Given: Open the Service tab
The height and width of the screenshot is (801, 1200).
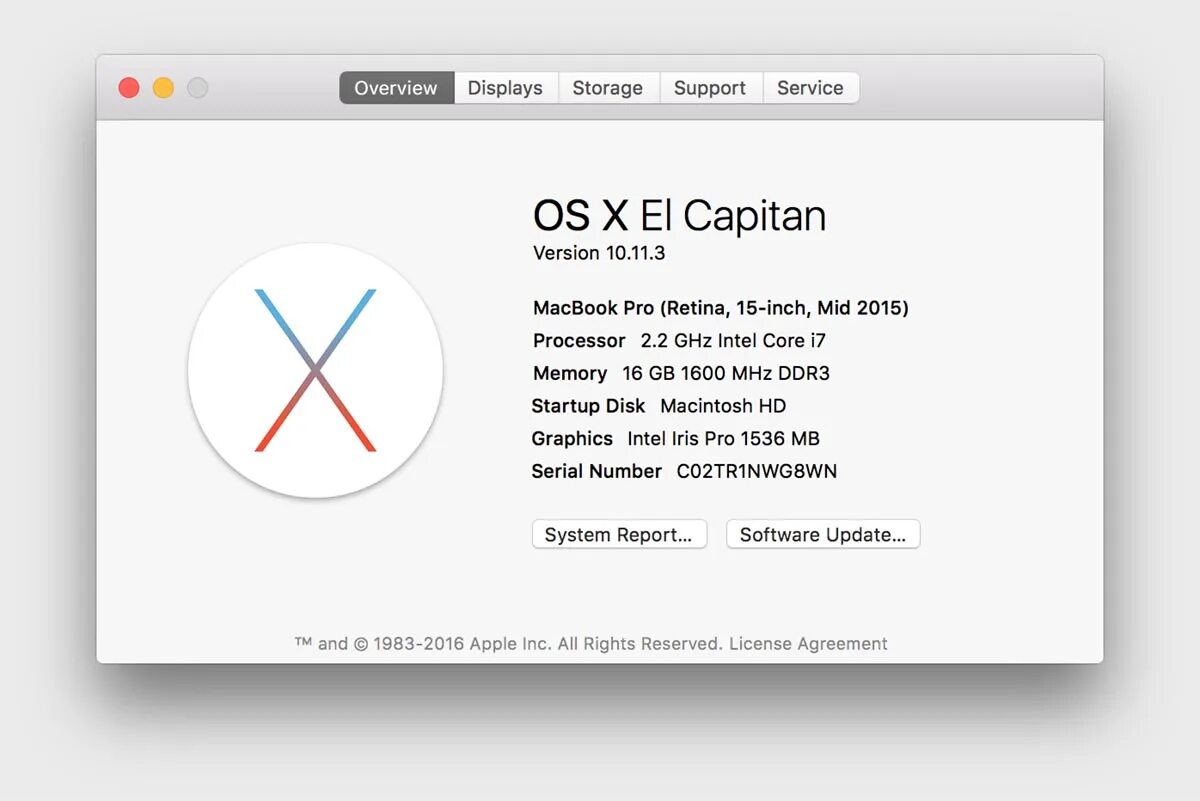Looking at the screenshot, I should coord(810,88).
